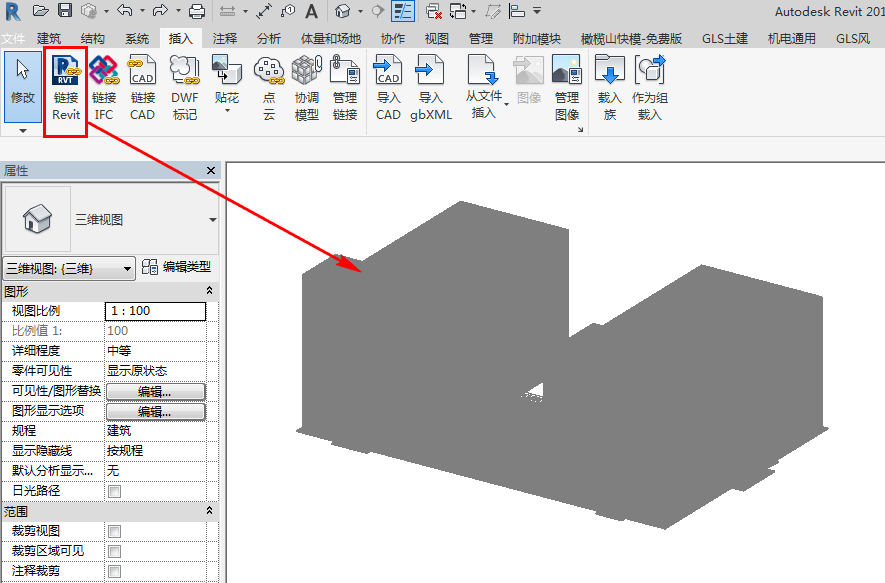This screenshot has width=885, height=583.
Task: Choose the DWF 标记 tool
Action: point(185,89)
